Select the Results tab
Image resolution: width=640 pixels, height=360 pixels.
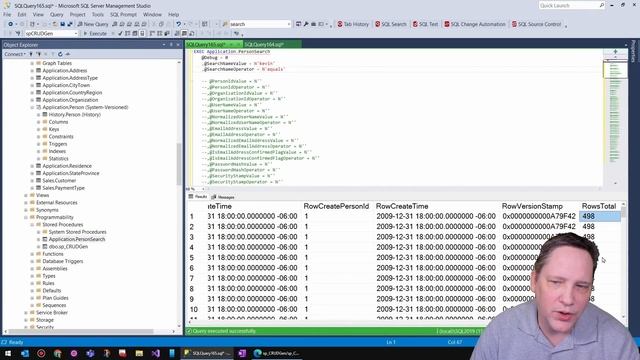[198, 197]
